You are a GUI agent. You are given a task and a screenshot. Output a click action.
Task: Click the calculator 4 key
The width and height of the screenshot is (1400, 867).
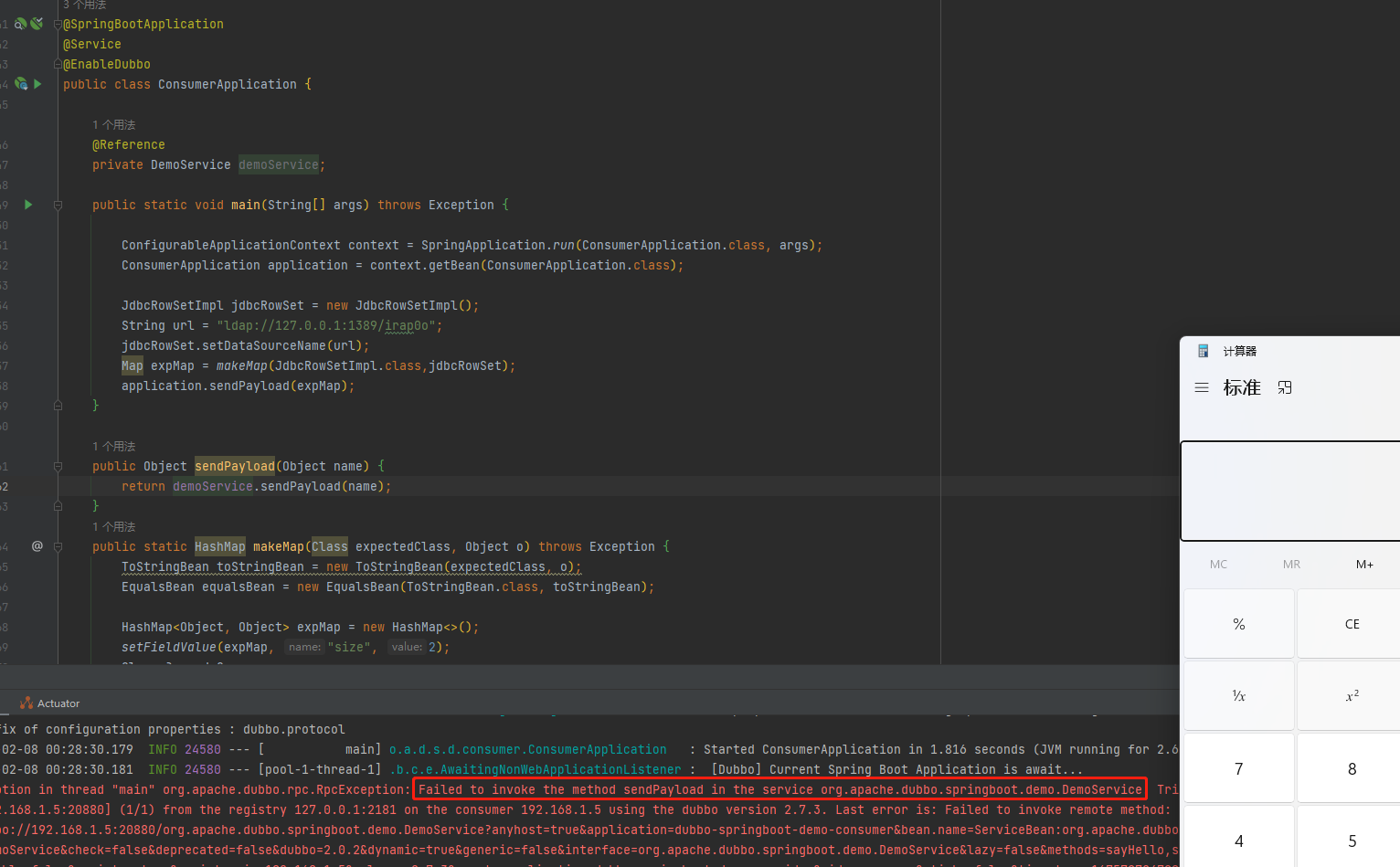(x=1239, y=837)
